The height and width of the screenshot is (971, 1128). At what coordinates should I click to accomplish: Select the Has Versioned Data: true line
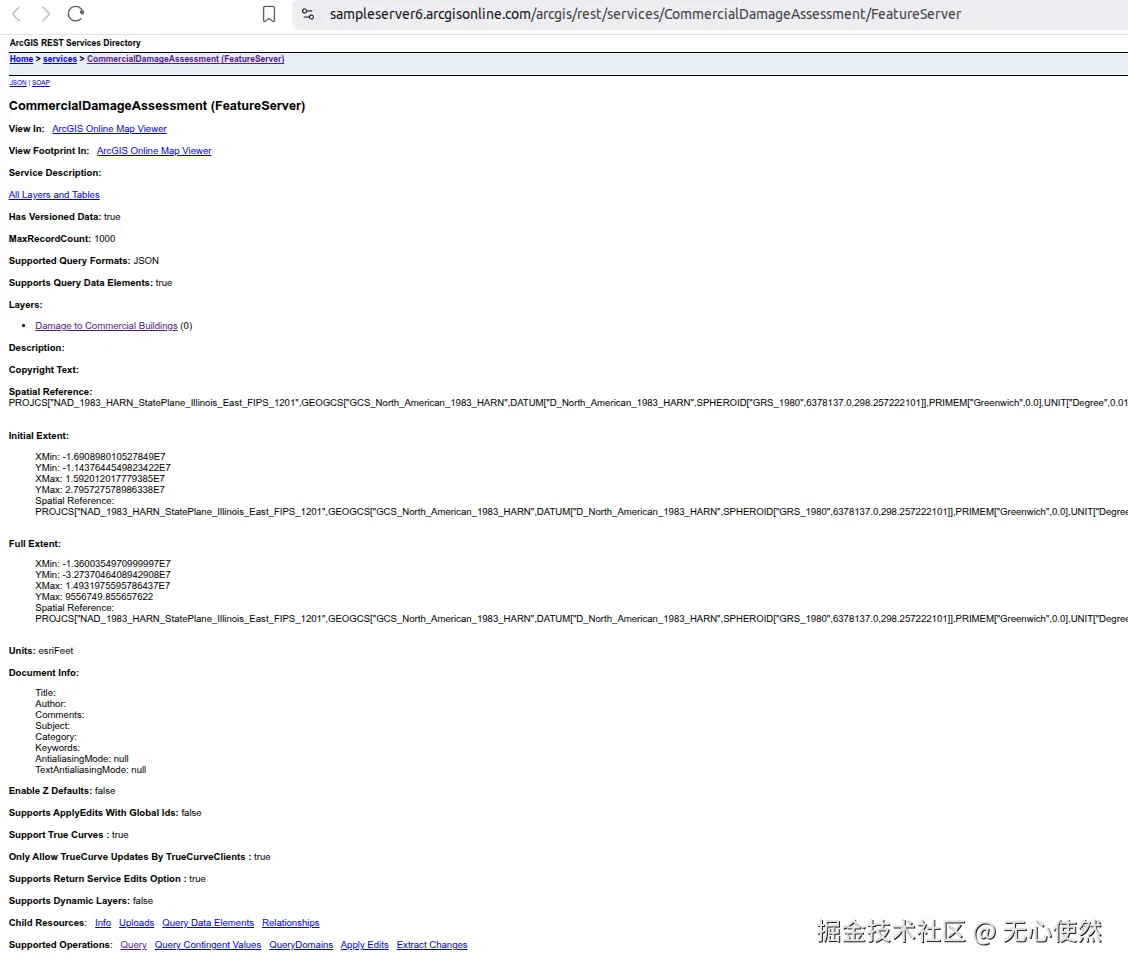[65, 217]
